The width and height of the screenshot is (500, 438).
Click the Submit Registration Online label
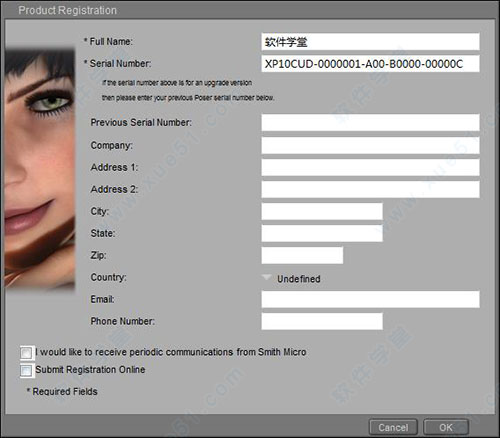coord(90,370)
